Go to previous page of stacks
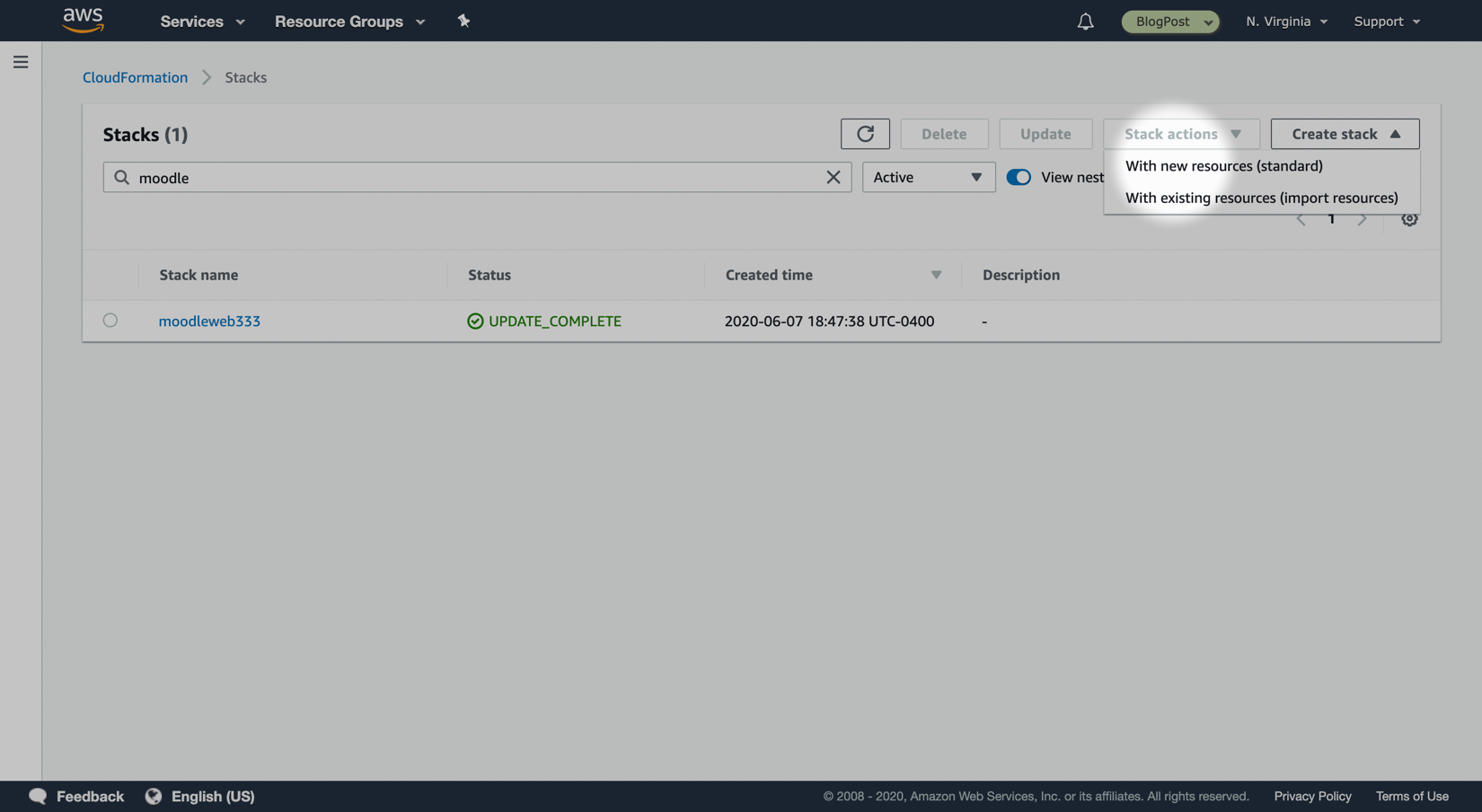The width and height of the screenshot is (1482, 812). [x=1301, y=219]
